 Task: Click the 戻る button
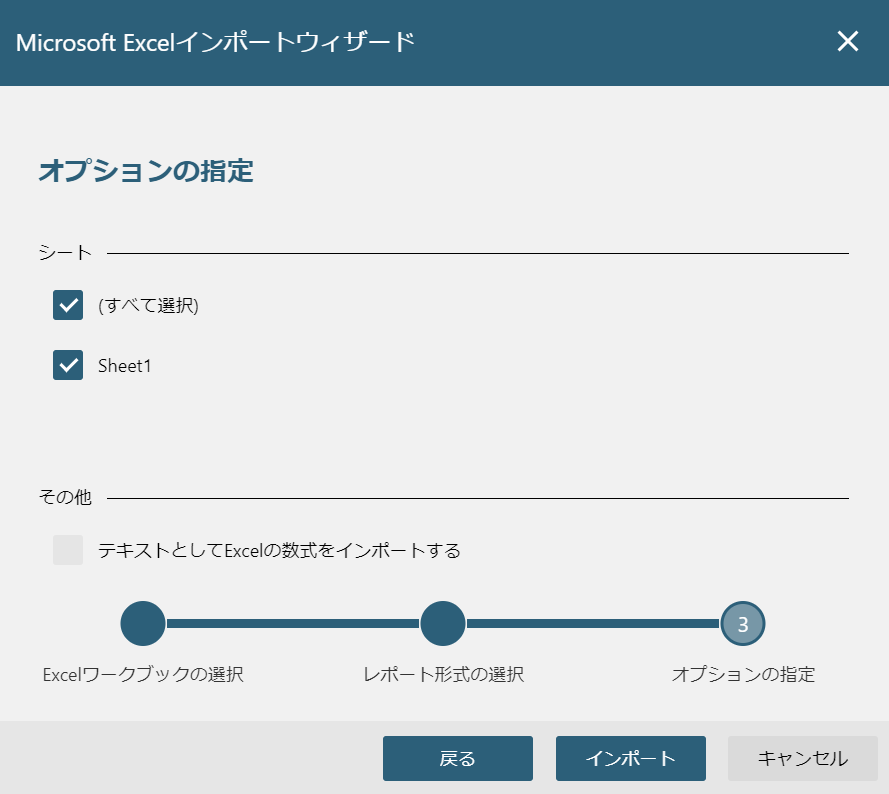[458, 758]
